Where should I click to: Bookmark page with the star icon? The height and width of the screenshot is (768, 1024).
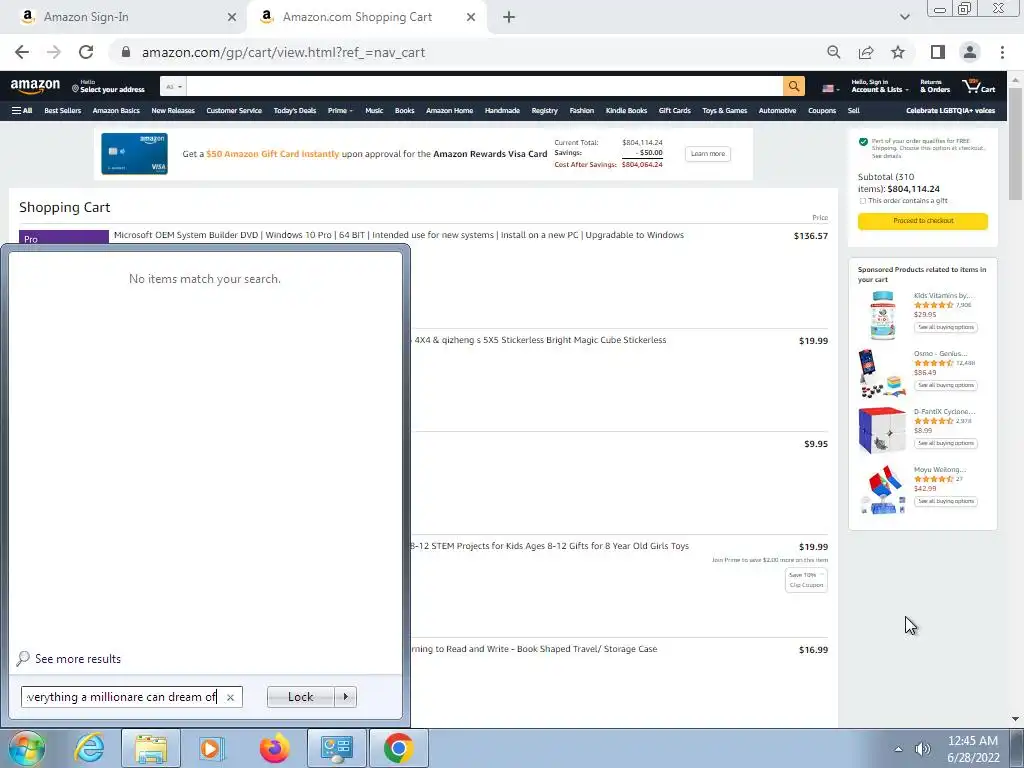(x=898, y=52)
